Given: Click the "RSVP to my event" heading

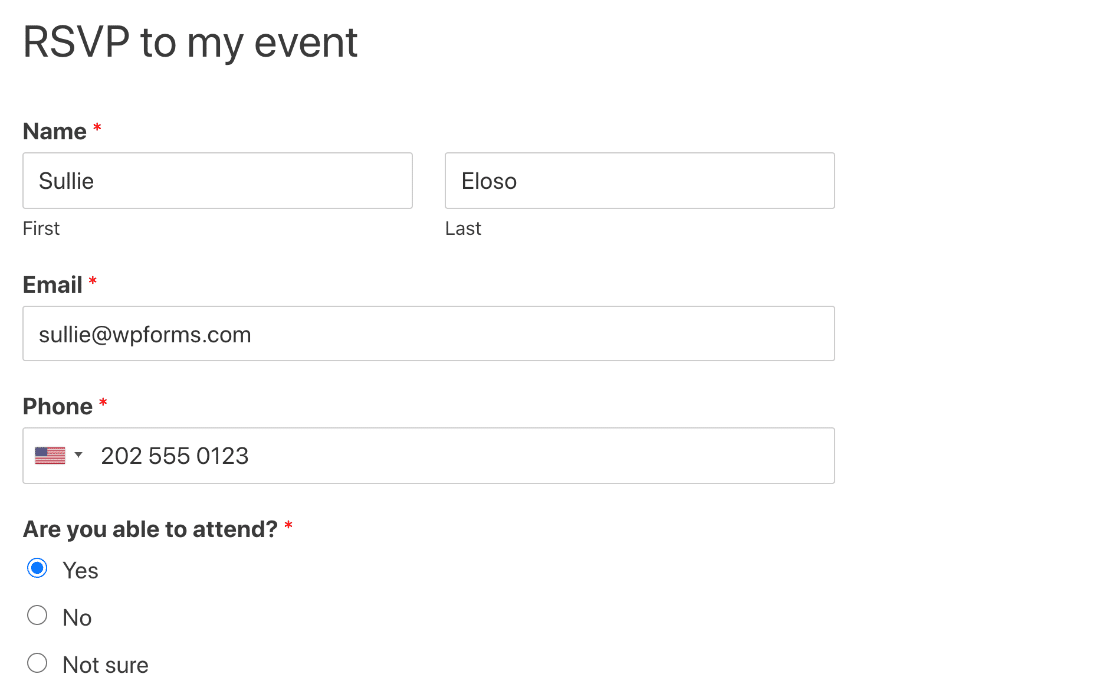Looking at the screenshot, I should point(190,43).
